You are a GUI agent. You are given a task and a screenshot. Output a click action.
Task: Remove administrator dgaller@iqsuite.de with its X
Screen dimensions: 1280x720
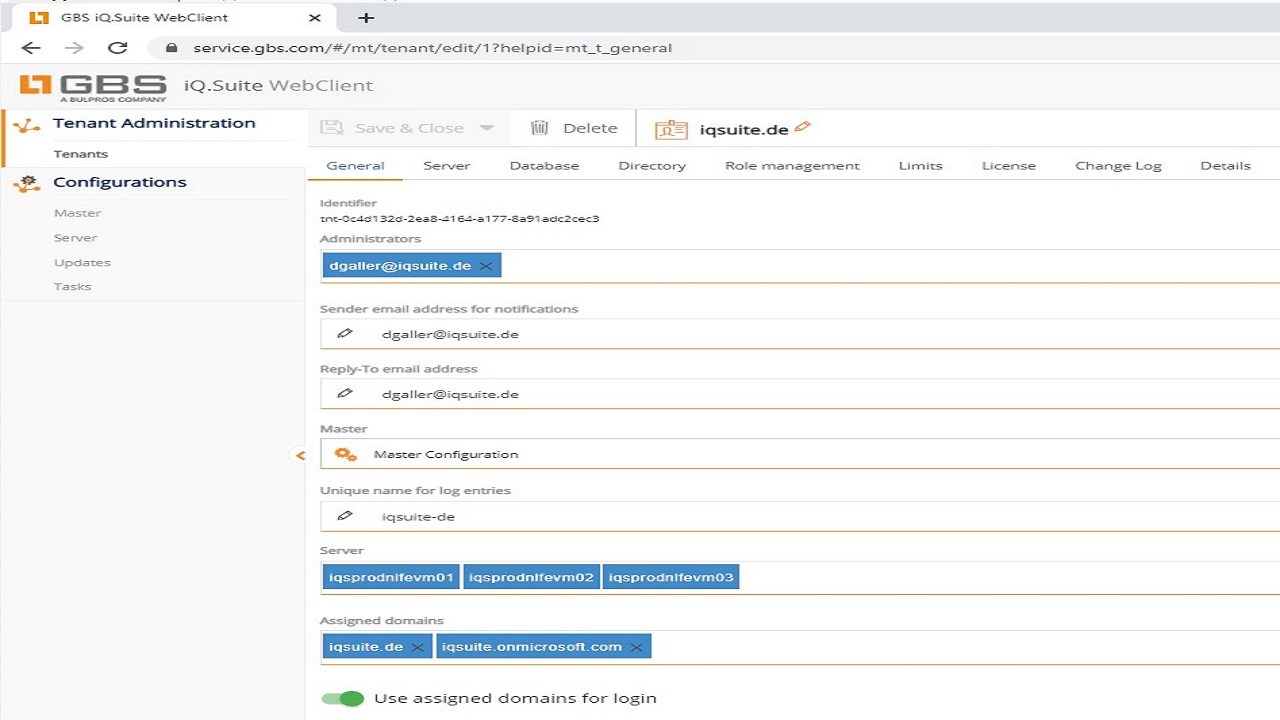point(485,266)
